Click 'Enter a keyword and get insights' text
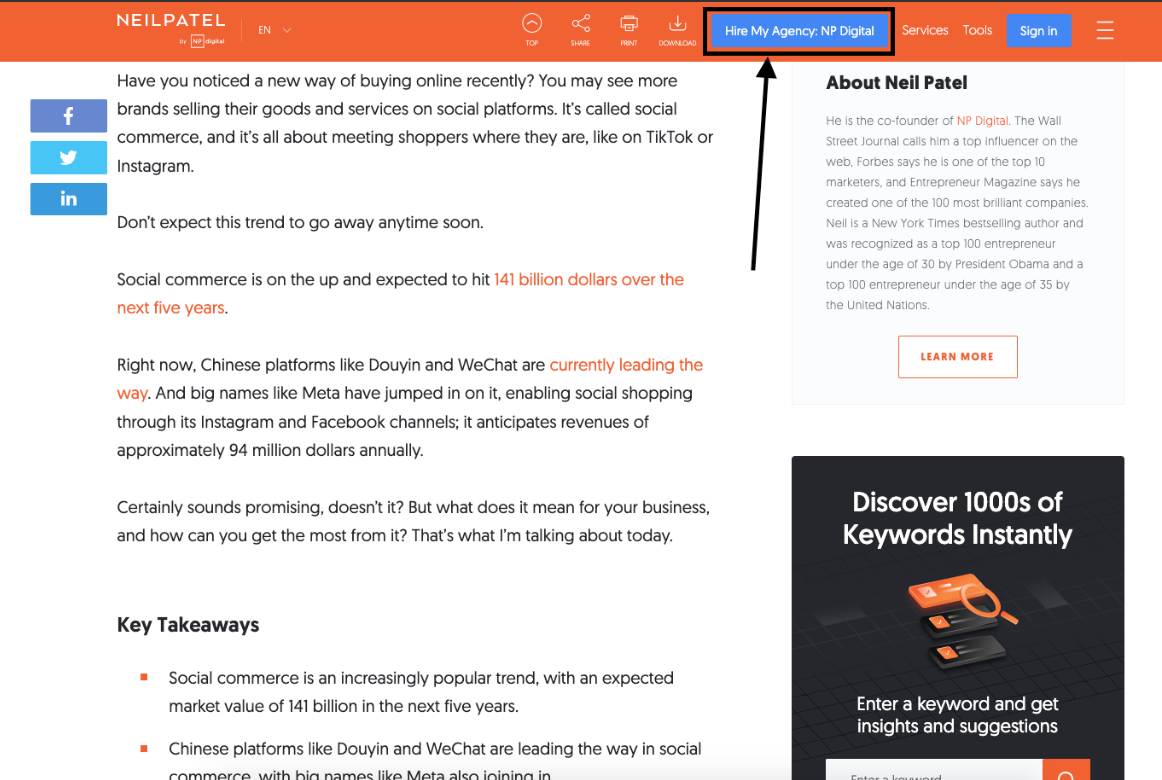The height and width of the screenshot is (780, 1162). click(x=957, y=715)
